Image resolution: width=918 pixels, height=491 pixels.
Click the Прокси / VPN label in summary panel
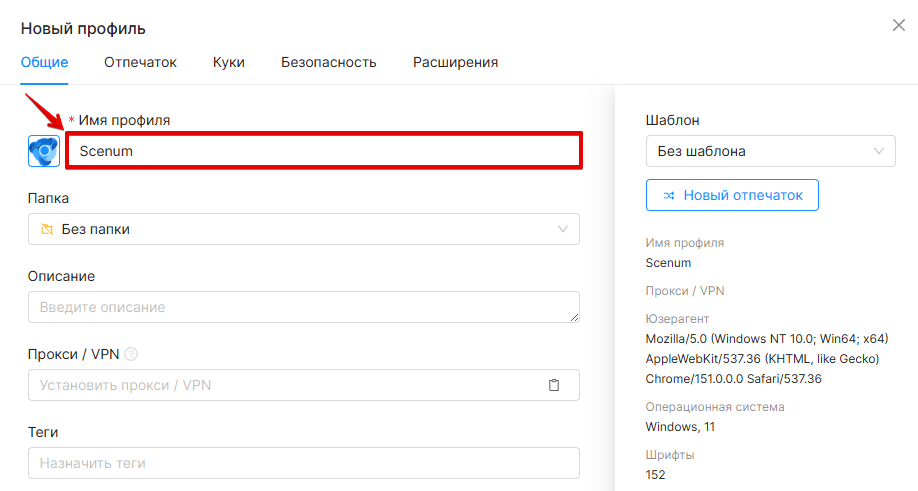[684, 291]
